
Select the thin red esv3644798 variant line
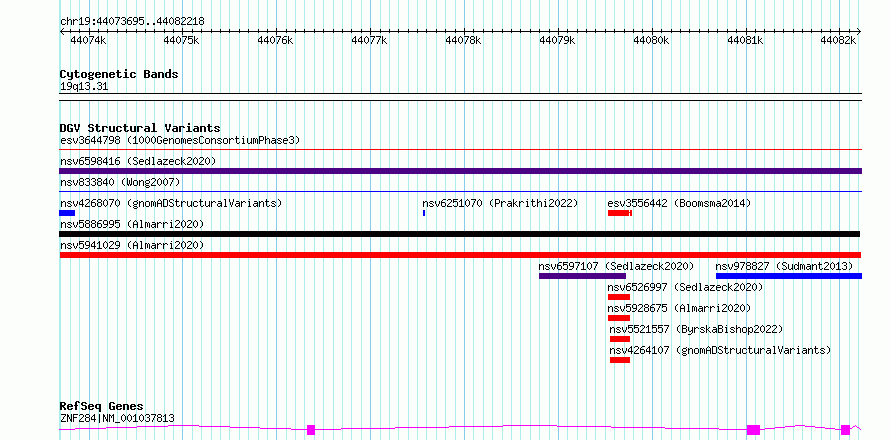pos(460,150)
